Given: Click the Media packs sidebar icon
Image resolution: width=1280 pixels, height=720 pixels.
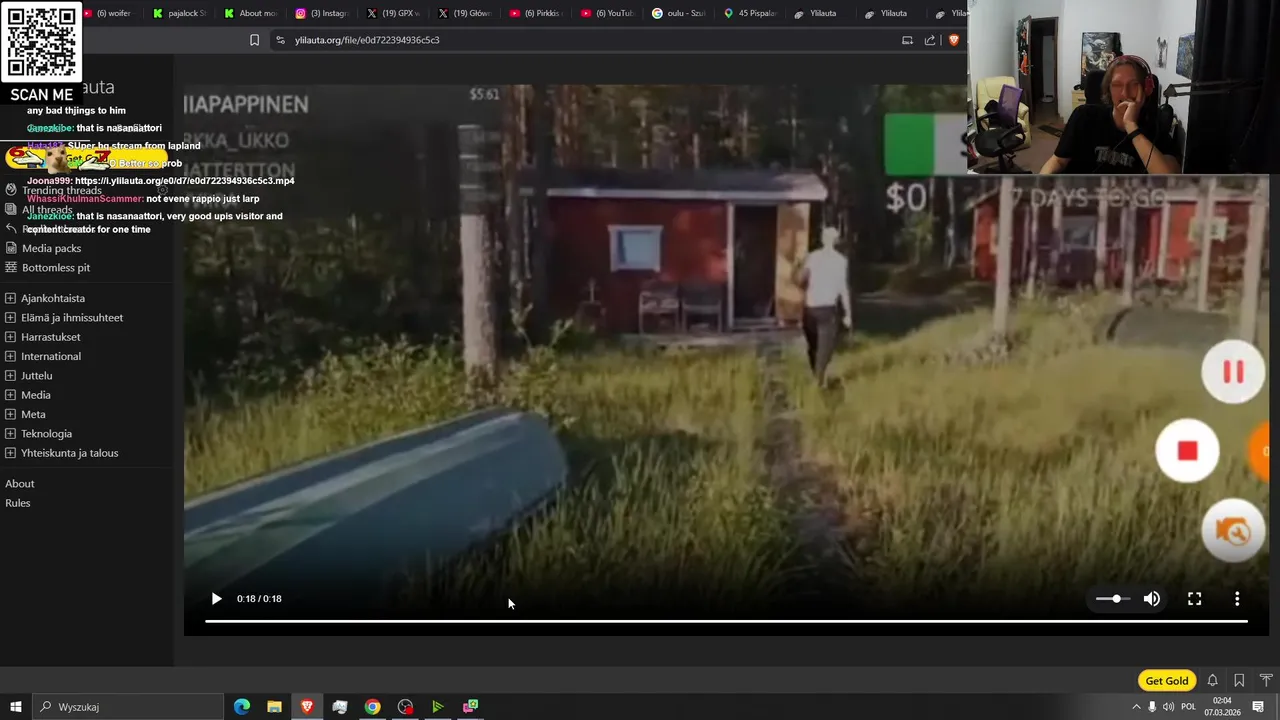Looking at the screenshot, I should click(x=11, y=248).
